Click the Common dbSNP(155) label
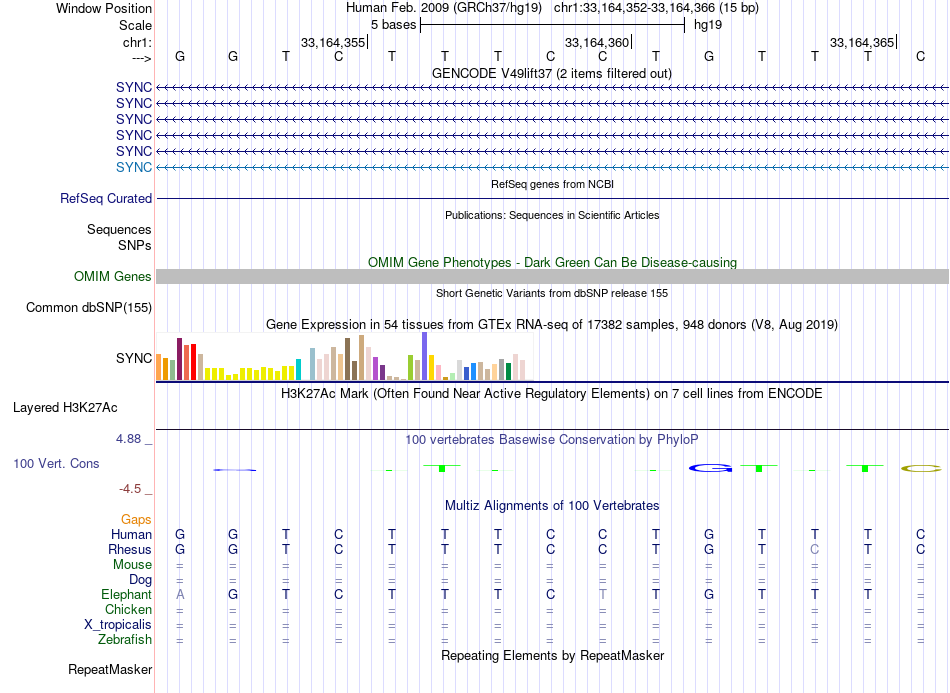Image resolution: width=950 pixels, height=693 pixels. 88,307
